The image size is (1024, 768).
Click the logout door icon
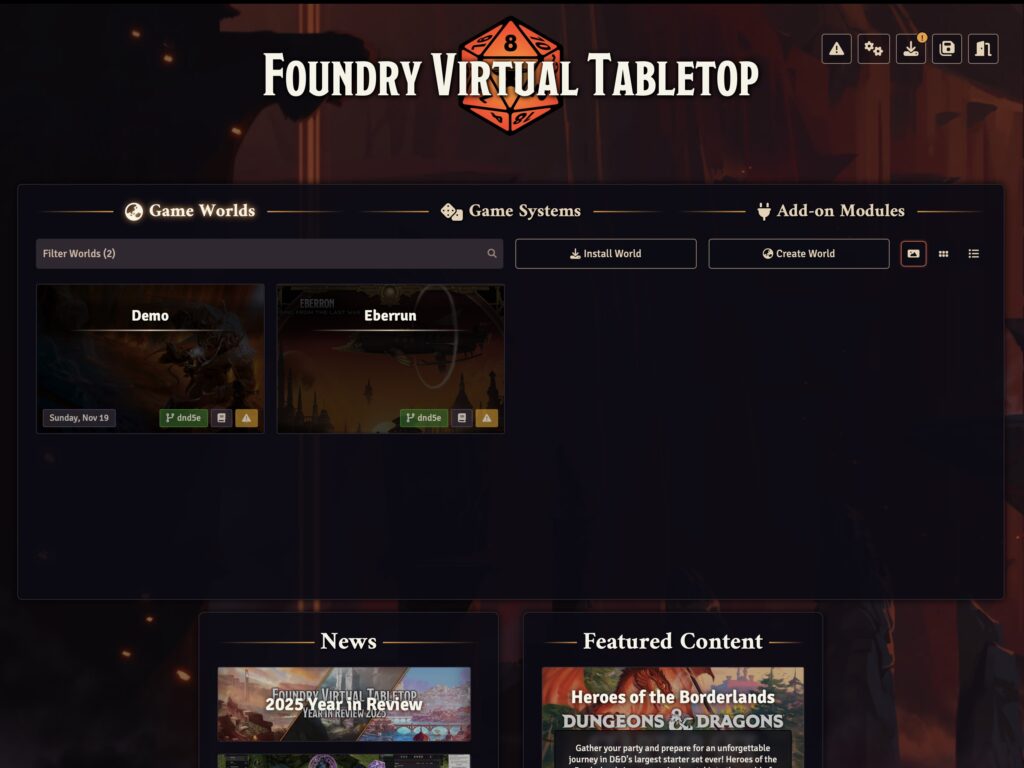[984, 49]
